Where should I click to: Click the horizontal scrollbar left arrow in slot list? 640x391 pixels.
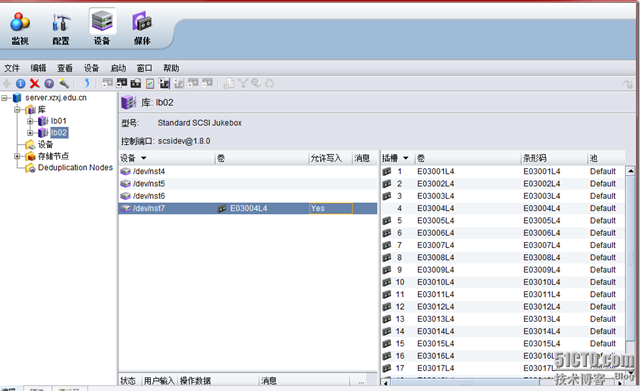tap(386, 382)
